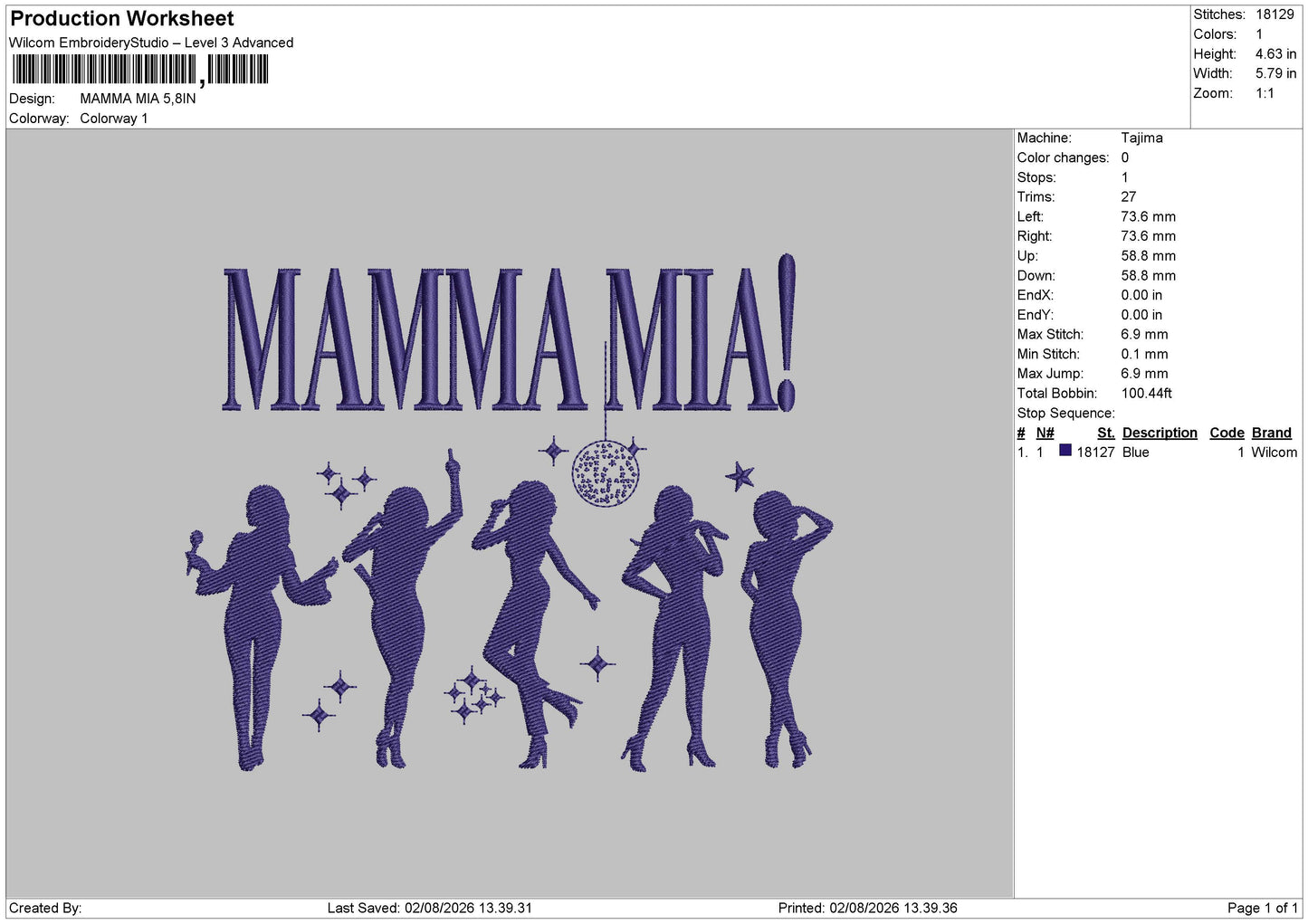The image size is (1308, 924).
Task: Click the Wilcom EmbroideryStudio Level 3 Advanced line
Action: tap(151, 43)
